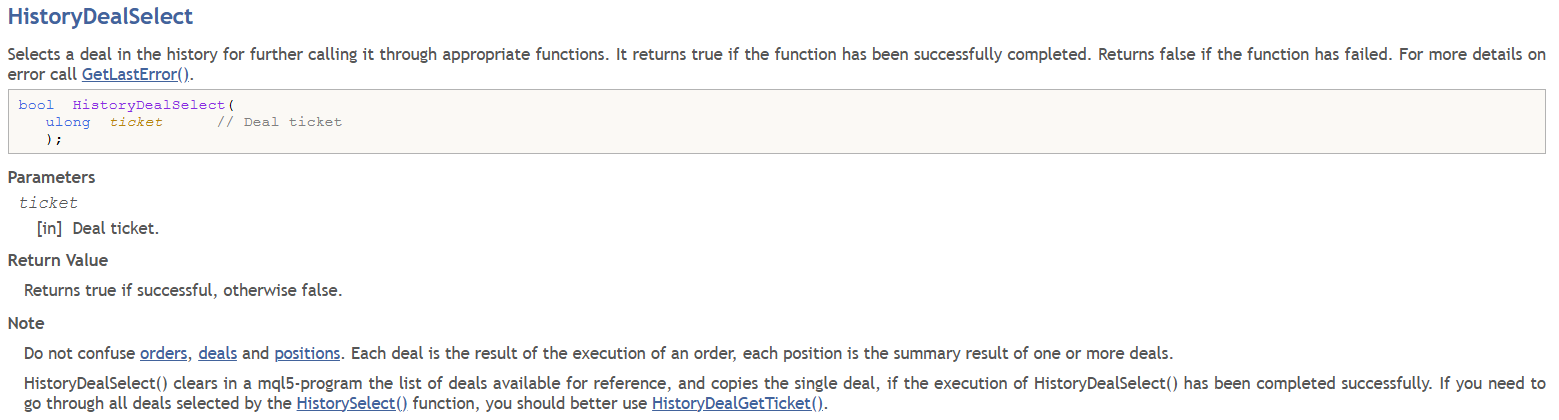Click 'Returns true if successful' text

[x=183, y=291]
